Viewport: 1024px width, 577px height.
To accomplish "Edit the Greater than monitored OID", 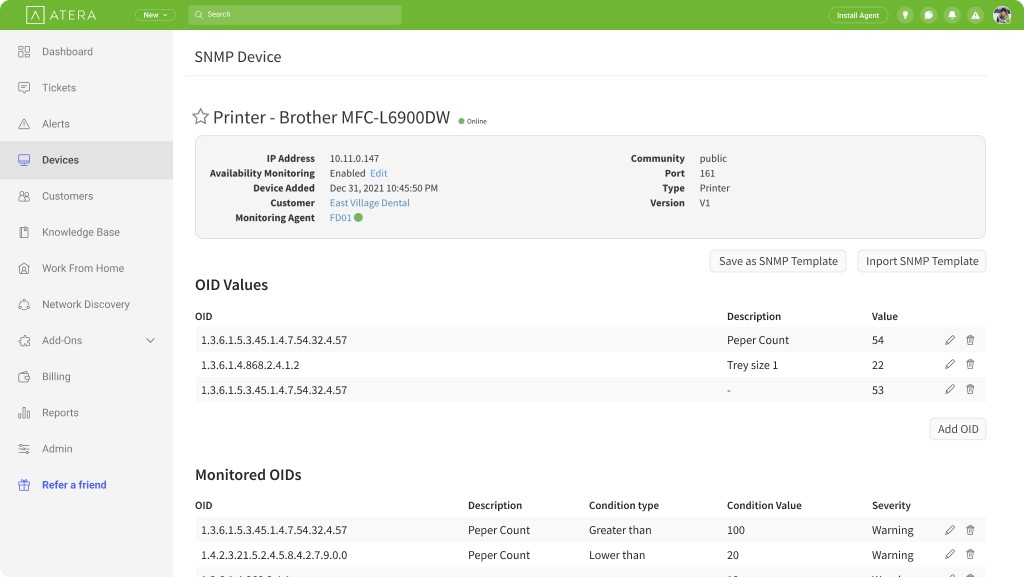I will pos(950,530).
